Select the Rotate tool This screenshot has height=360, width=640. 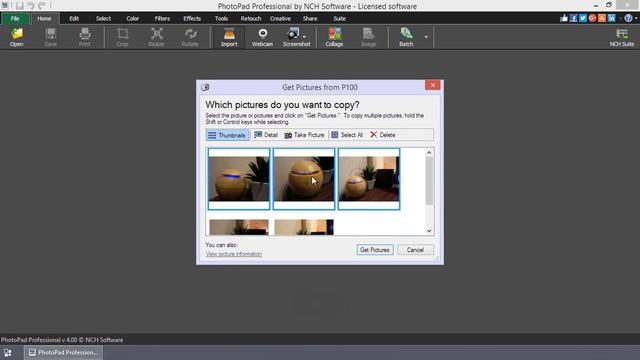click(x=190, y=37)
